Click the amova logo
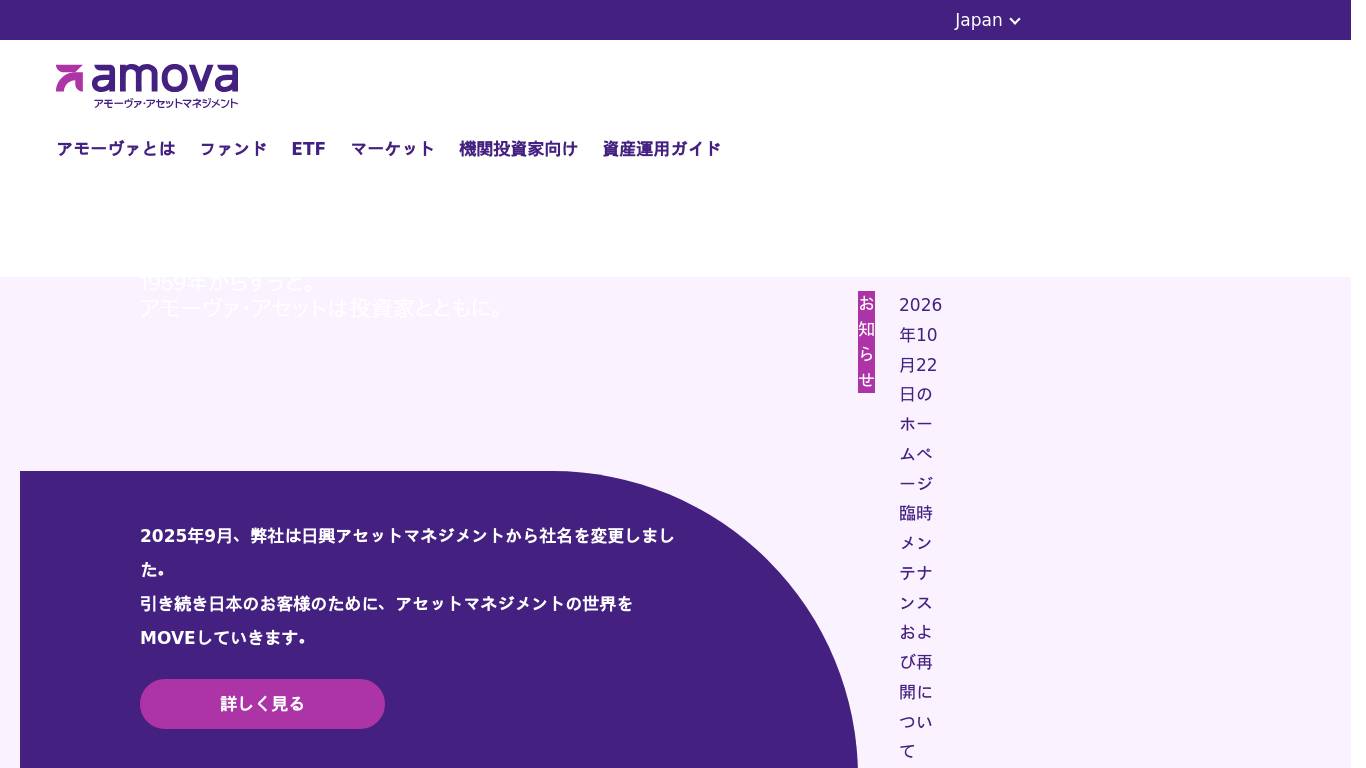This screenshot has width=1366, height=768. 147,86
